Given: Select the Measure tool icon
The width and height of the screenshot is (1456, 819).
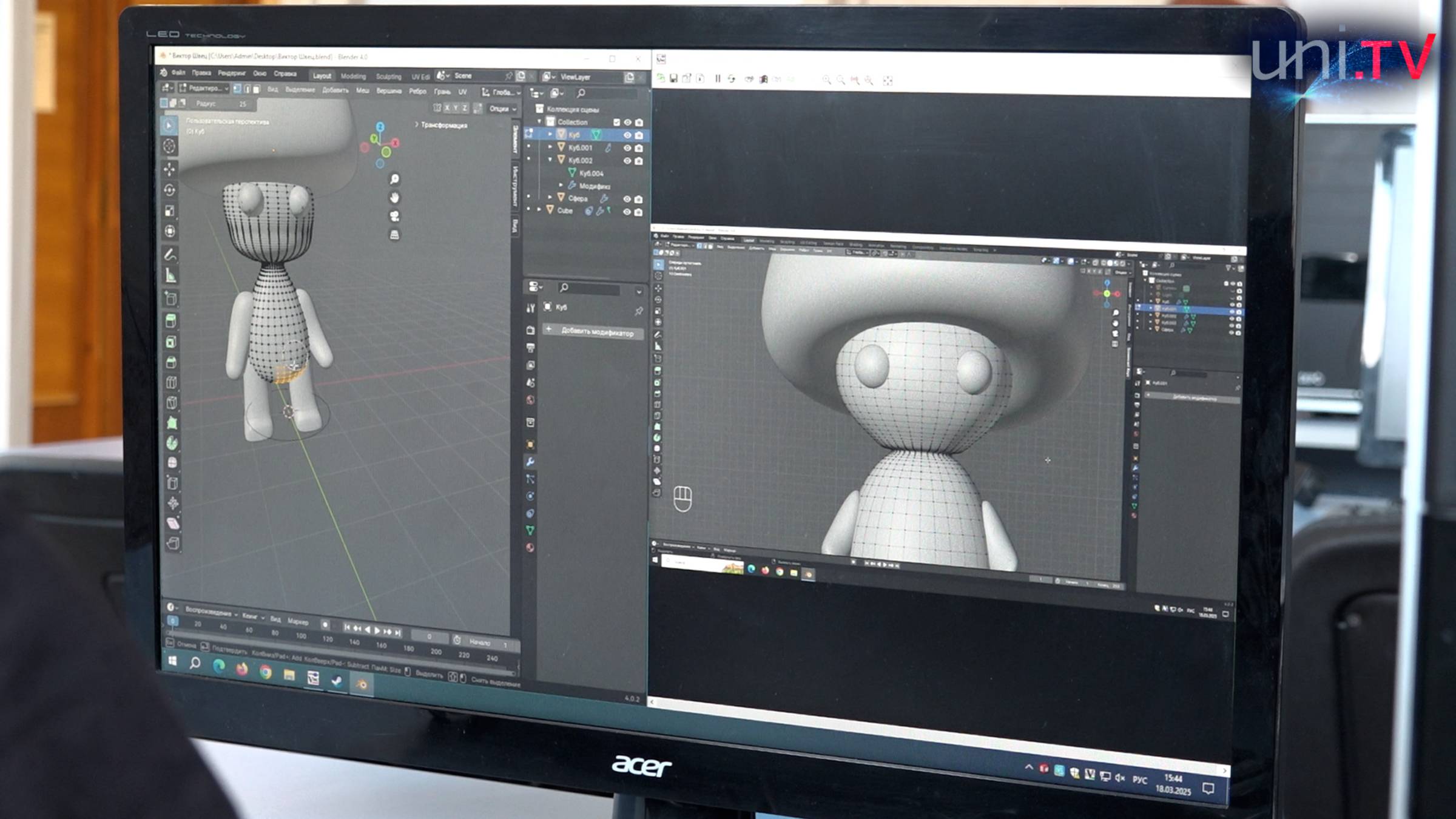Looking at the screenshot, I should (x=171, y=276).
